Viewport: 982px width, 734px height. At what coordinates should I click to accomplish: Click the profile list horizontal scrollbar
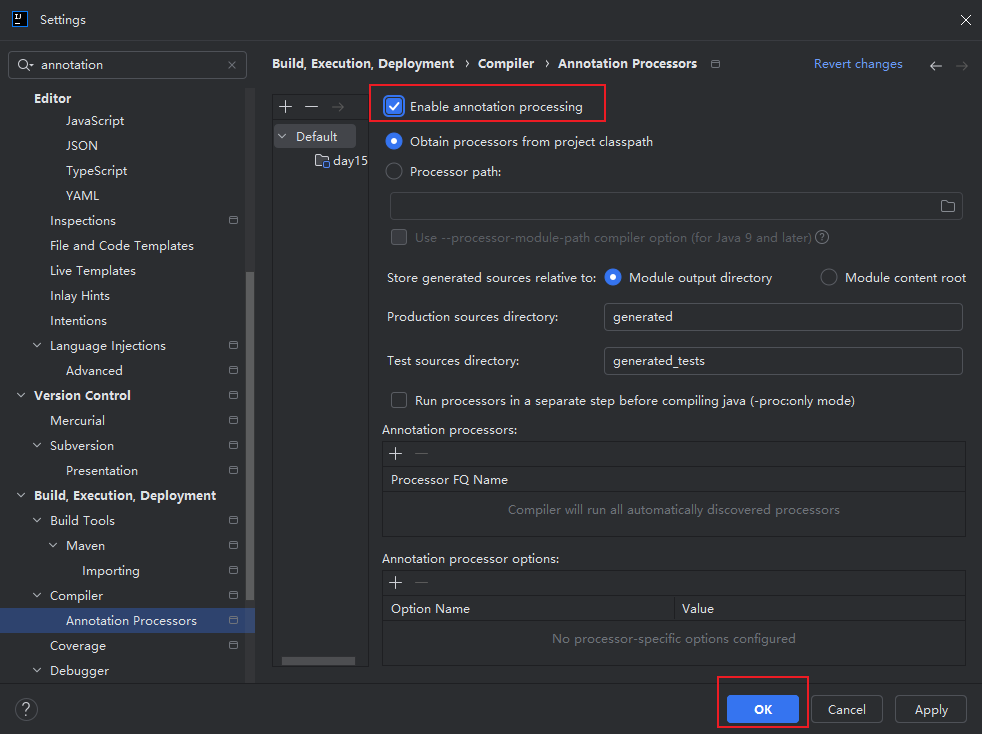click(x=318, y=661)
